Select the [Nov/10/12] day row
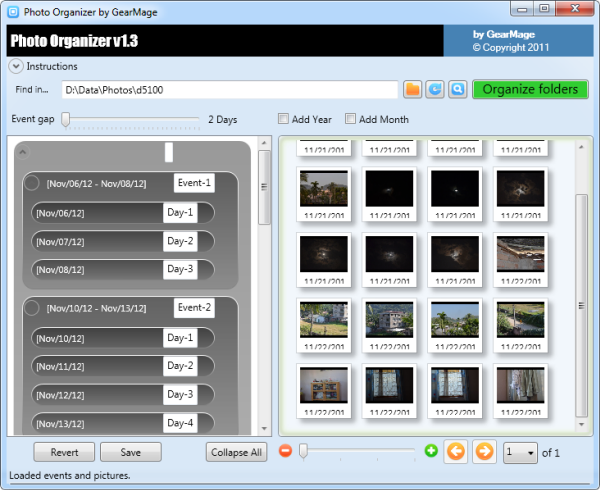600x490 pixels. pyautogui.click(x=122, y=338)
